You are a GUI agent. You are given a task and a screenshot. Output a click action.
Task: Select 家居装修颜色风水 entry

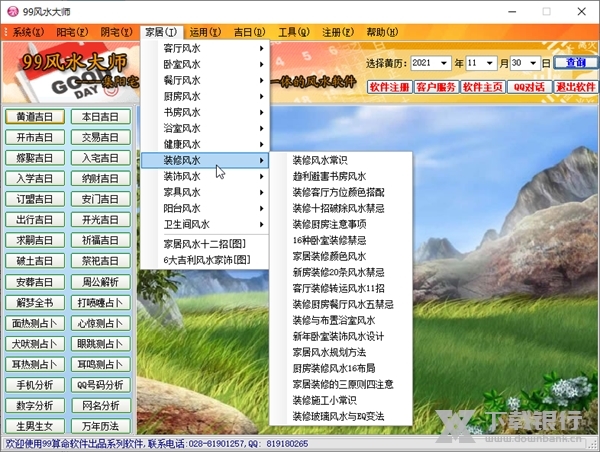(x=341, y=256)
